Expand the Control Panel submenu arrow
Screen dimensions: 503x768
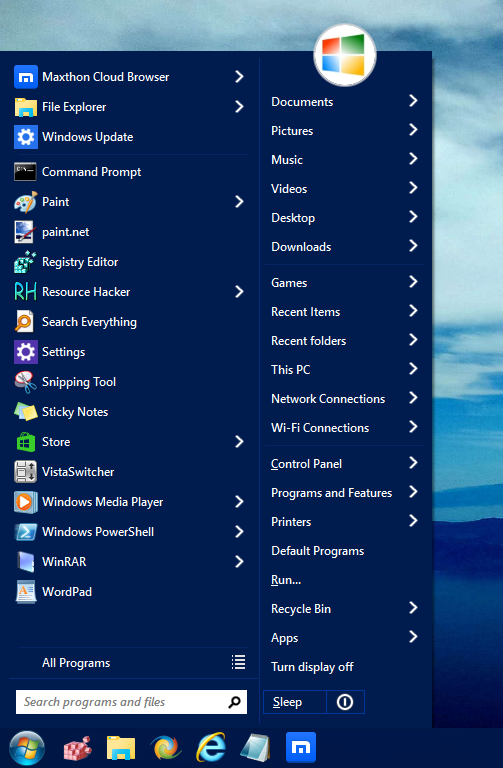[x=413, y=463]
